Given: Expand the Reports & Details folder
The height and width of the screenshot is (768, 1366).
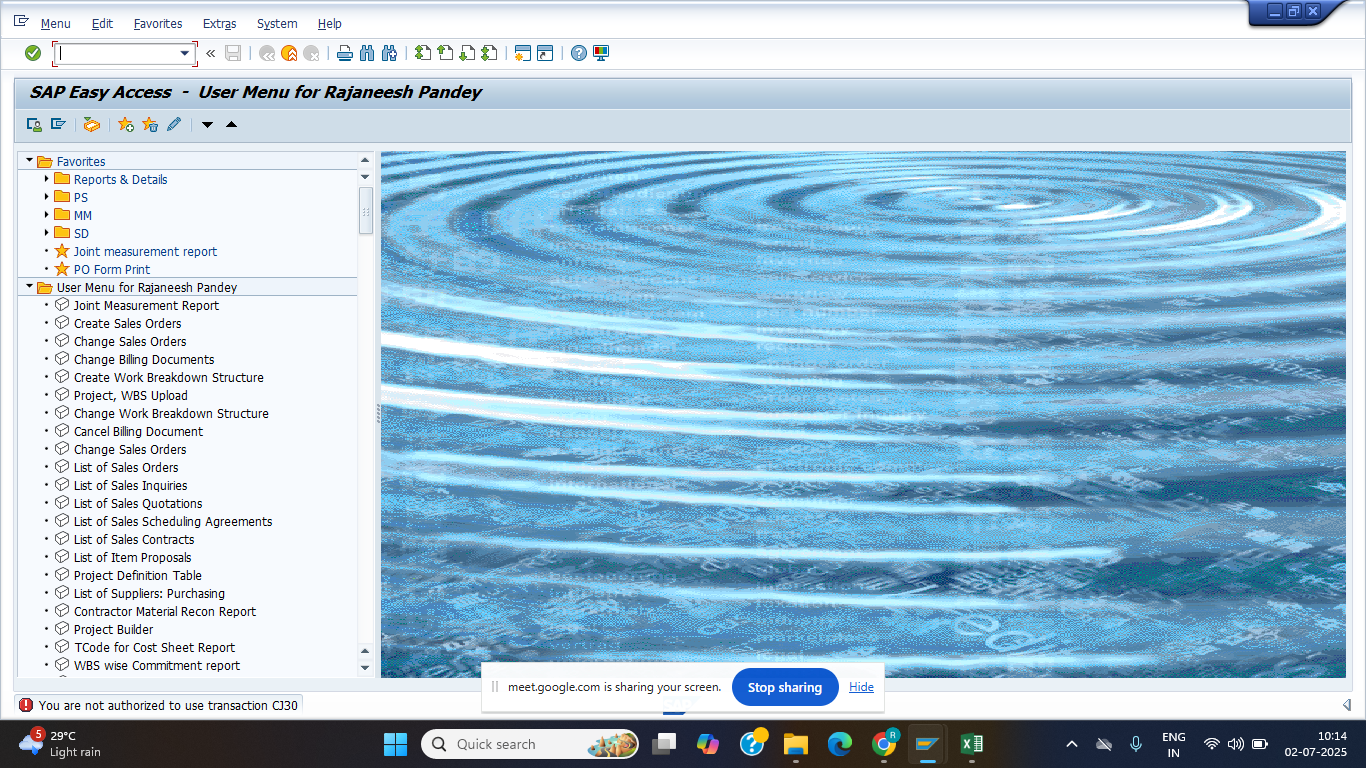Looking at the screenshot, I should click(46, 179).
